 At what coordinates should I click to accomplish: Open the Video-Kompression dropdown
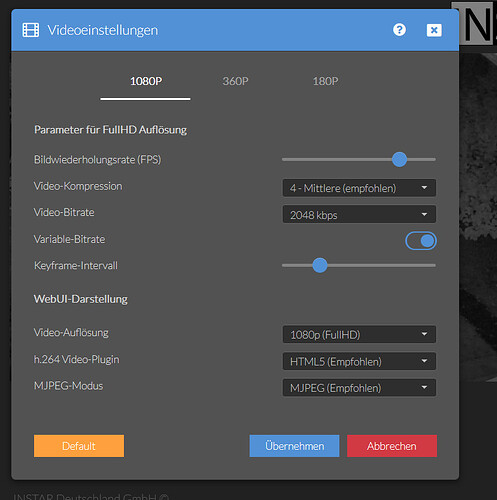[x=359, y=188]
